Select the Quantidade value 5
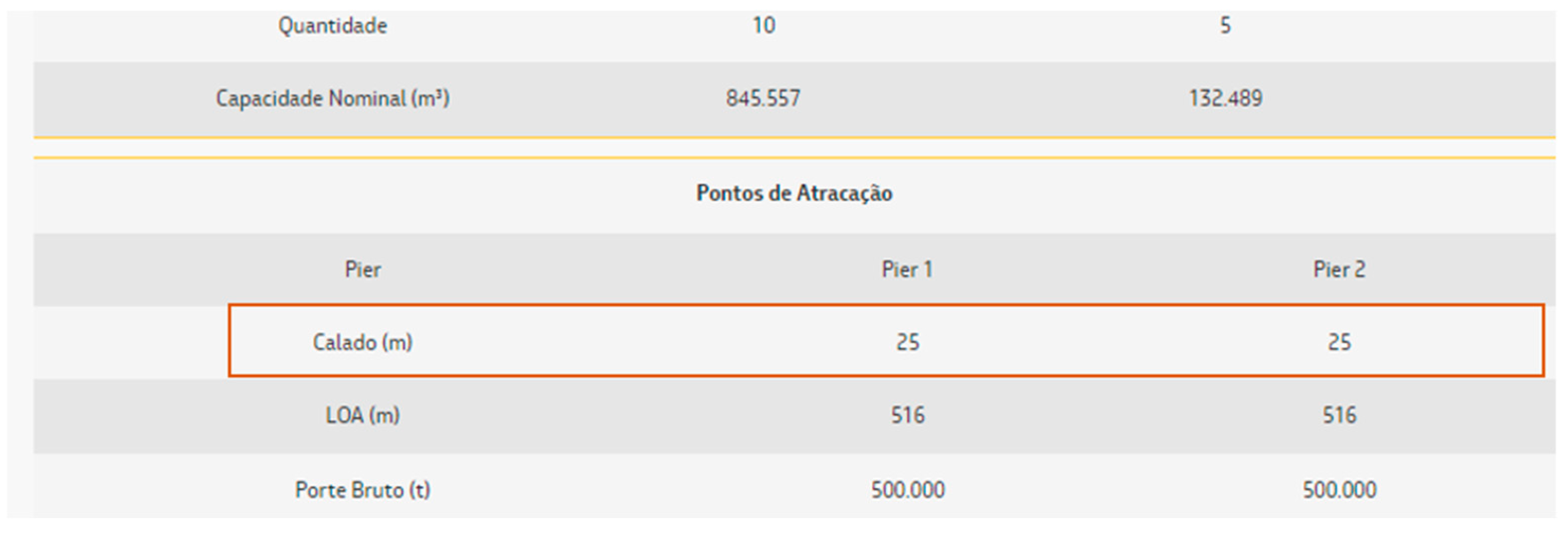The width and height of the screenshot is (1568, 533). (1225, 25)
